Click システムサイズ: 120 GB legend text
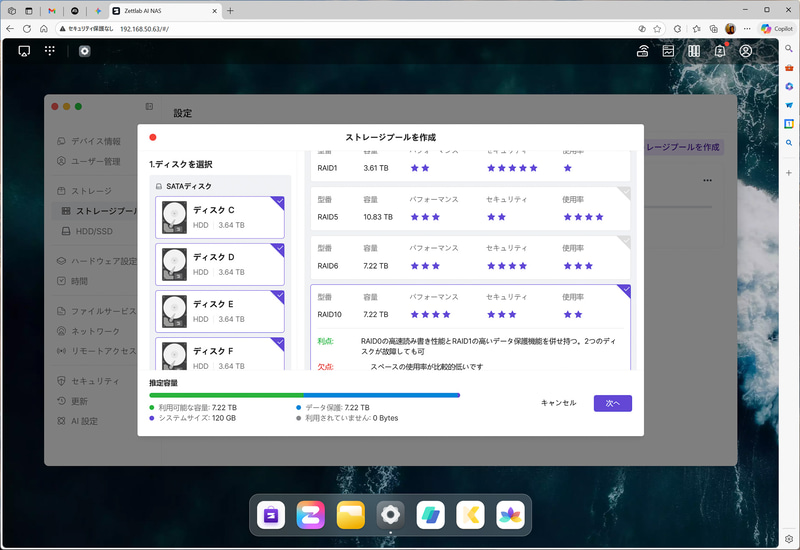 [x=197, y=418]
